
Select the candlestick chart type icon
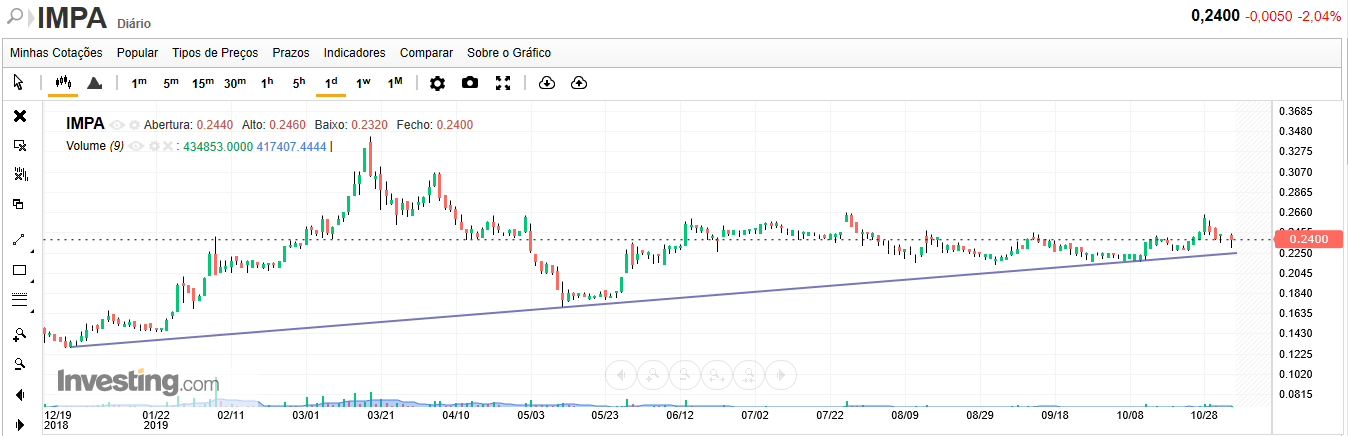click(63, 83)
